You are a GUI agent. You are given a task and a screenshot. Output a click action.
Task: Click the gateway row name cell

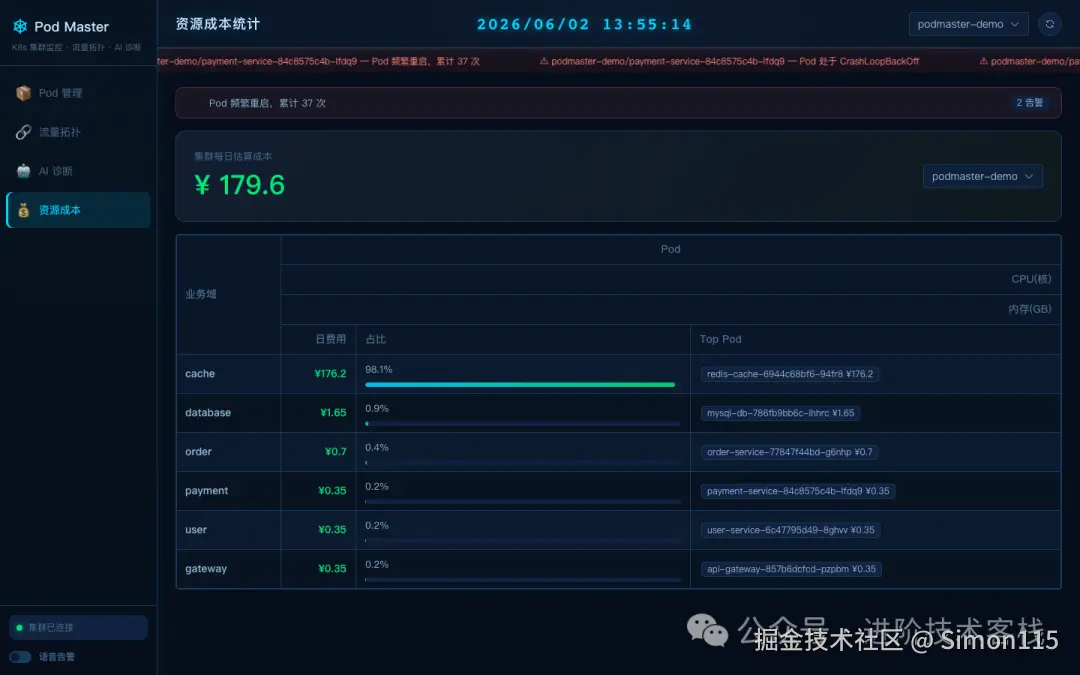(229, 569)
